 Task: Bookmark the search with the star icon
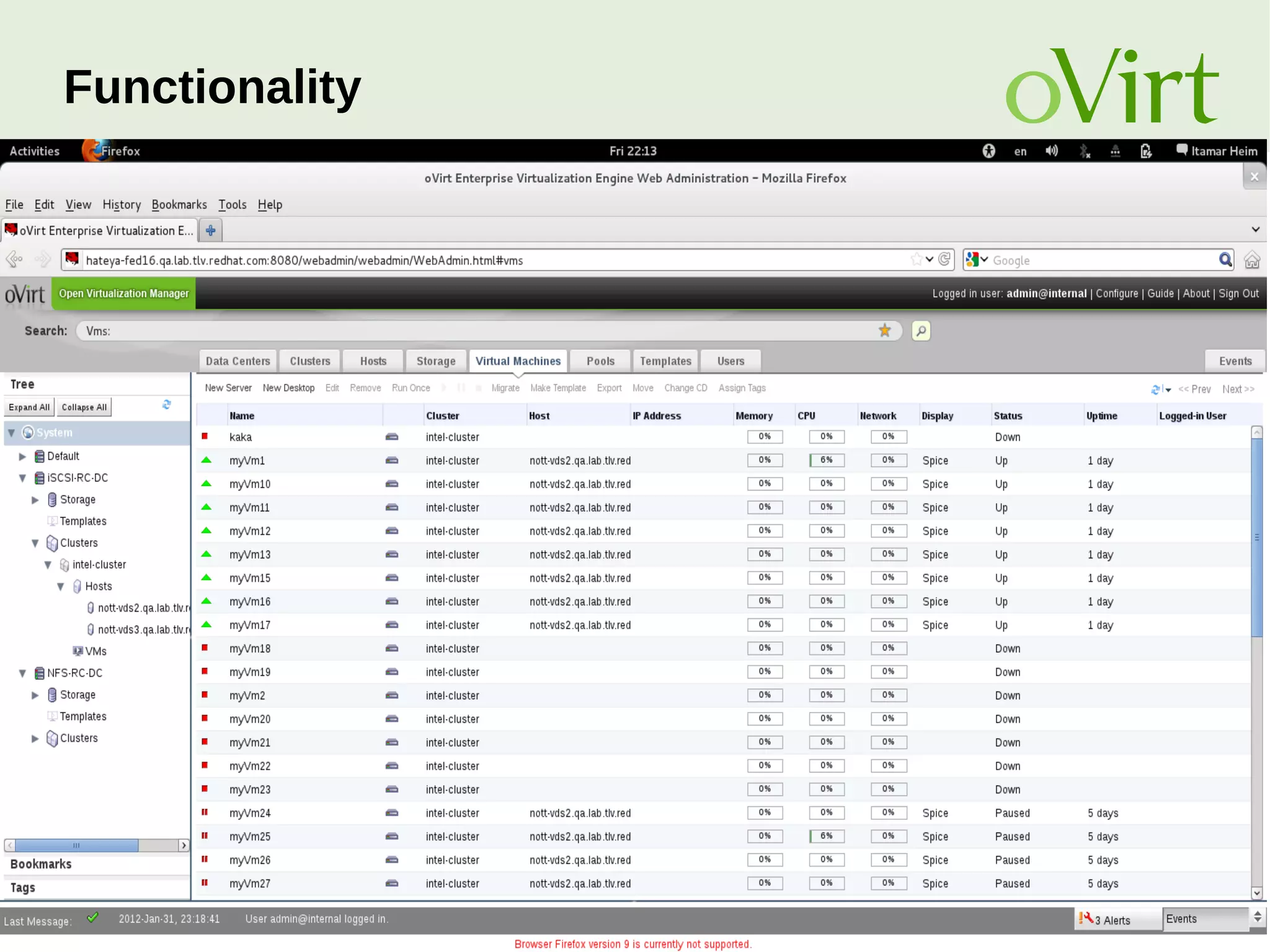(x=885, y=331)
